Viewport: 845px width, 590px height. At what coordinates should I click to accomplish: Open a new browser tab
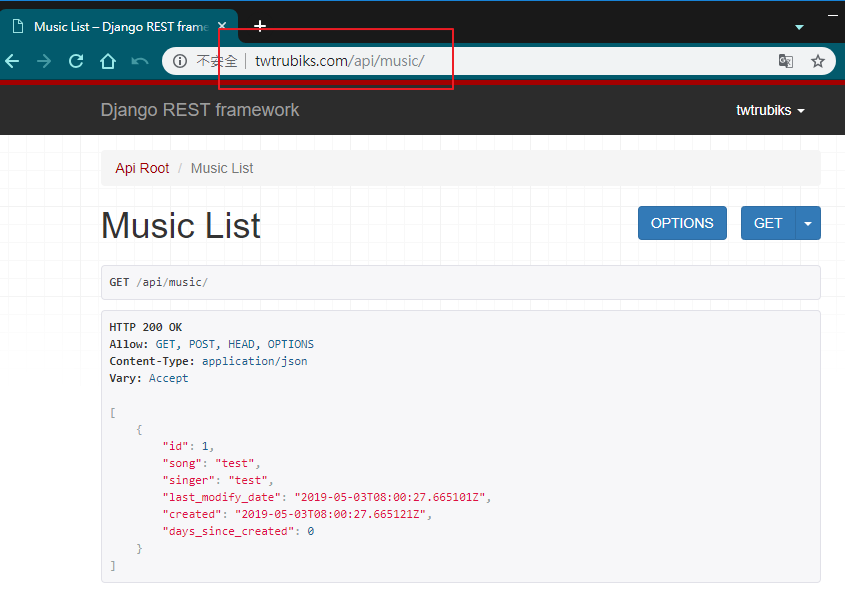(260, 26)
